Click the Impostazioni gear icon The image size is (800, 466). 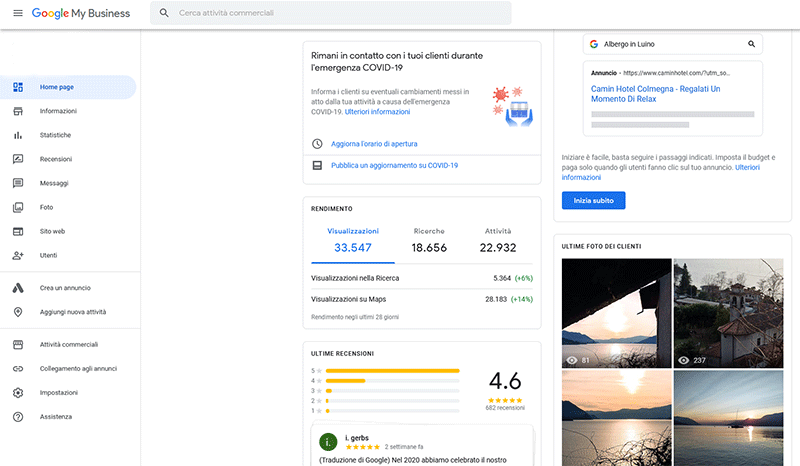pyautogui.click(x=18, y=393)
